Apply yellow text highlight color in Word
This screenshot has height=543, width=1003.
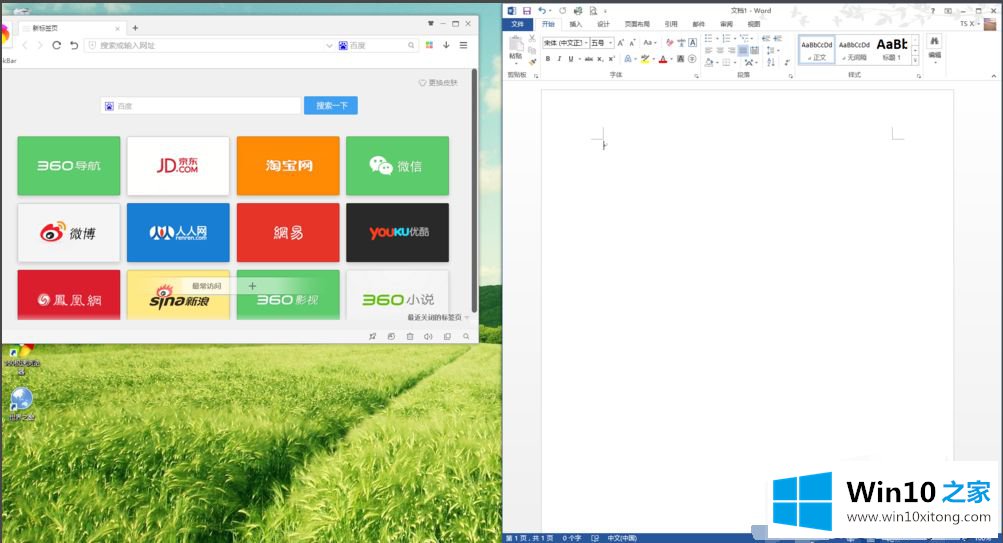(x=645, y=59)
